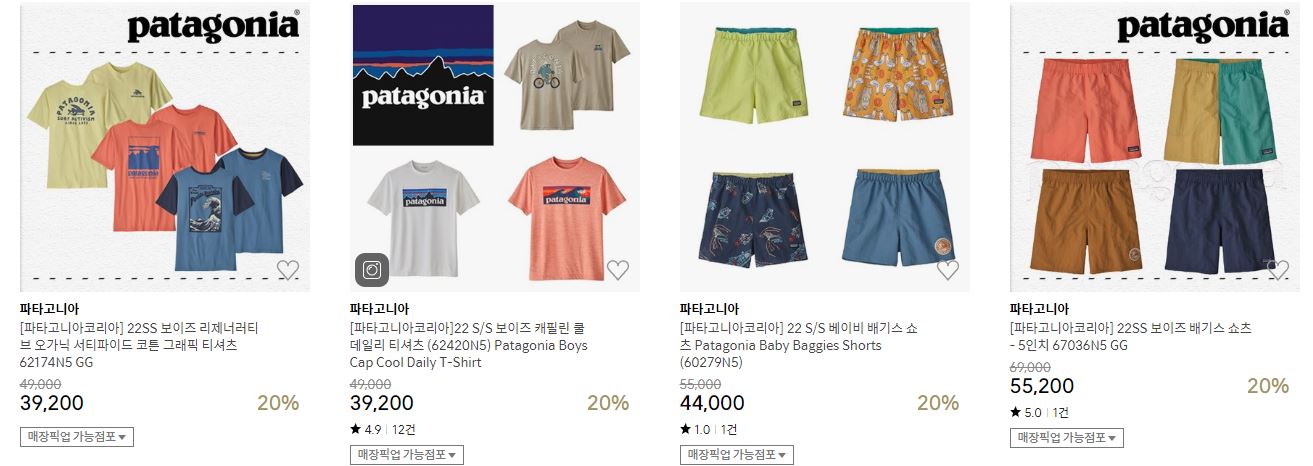The height and width of the screenshot is (466, 1313).
Task: Add the graphic t-shirts set to wishlist
Action: pos(288,270)
